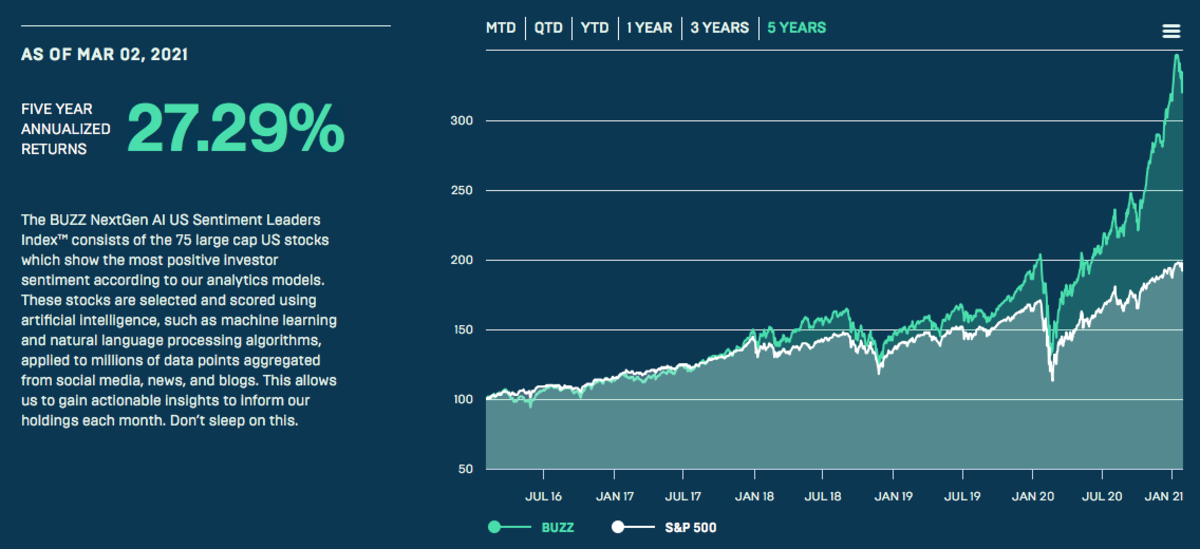Click the 27.29% returns figure

[236, 127]
